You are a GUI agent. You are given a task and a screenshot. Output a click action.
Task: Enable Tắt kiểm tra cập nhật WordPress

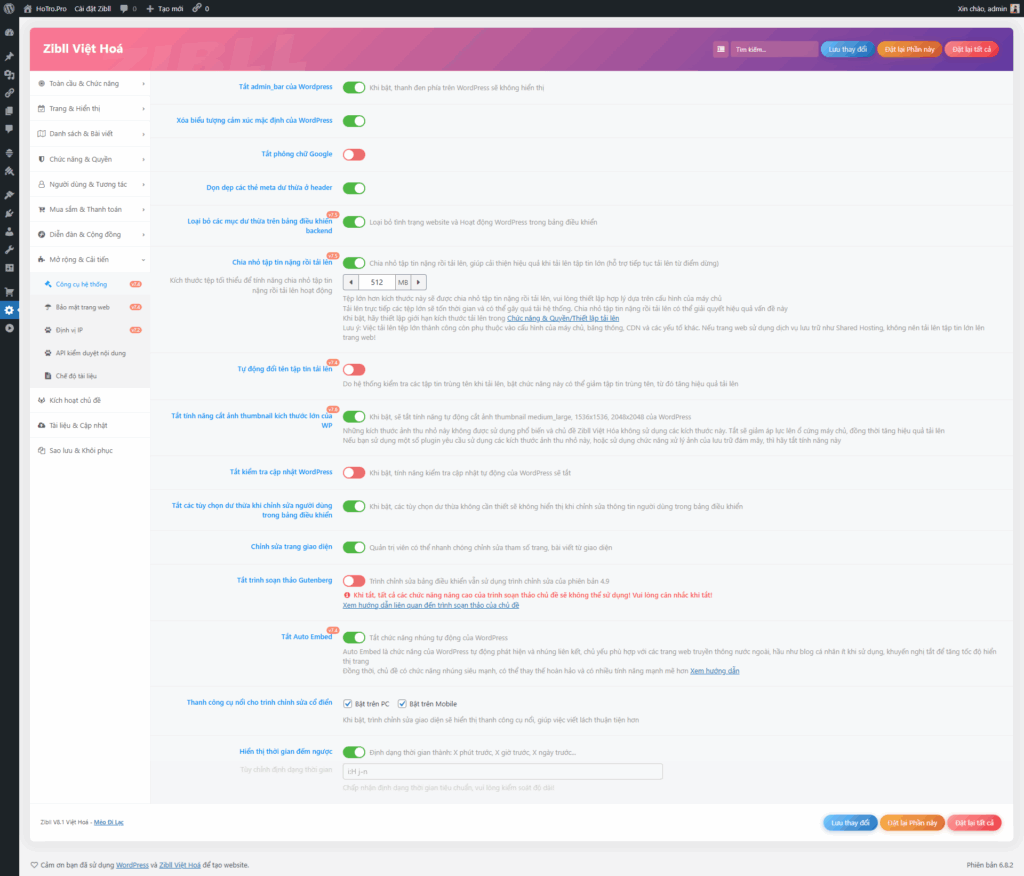(x=354, y=472)
